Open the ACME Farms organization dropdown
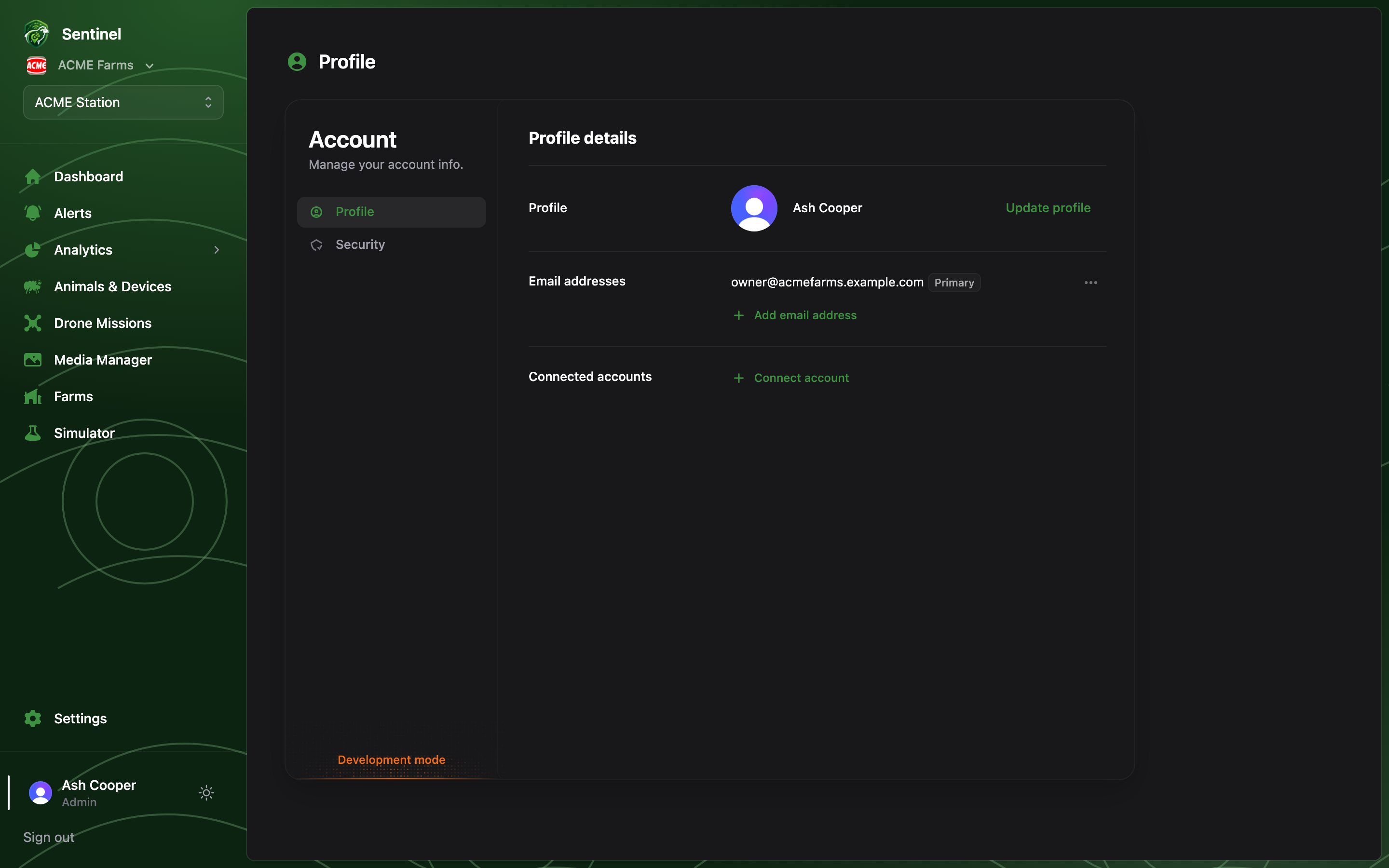The width and height of the screenshot is (1389, 868). 90,66
